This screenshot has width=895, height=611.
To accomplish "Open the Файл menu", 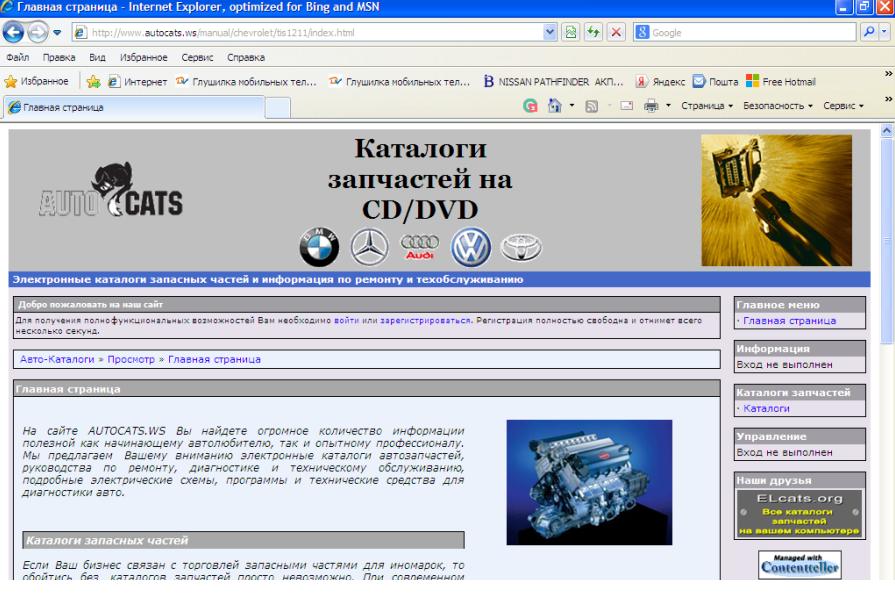I will [x=18, y=57].
